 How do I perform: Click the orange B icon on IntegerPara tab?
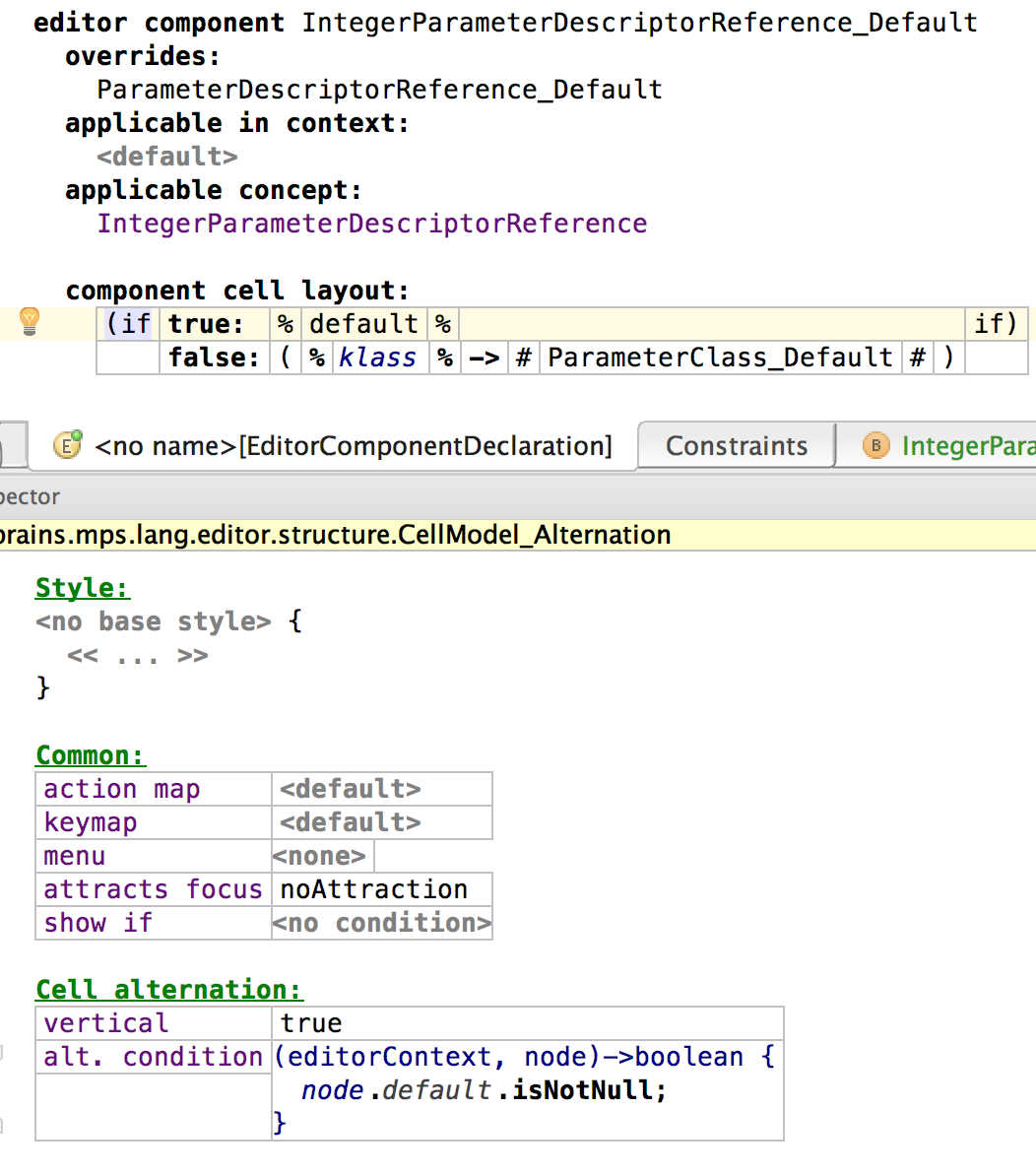click(x=875, y=446)
